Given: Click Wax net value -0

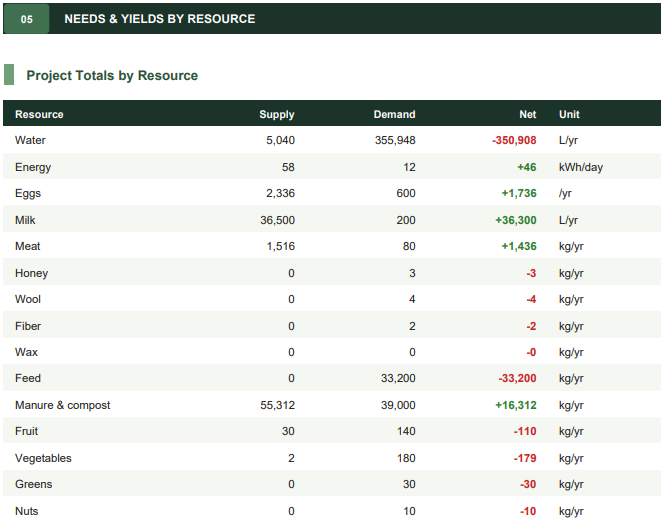Looking at the screenshot, I should (x=531, y=352).
